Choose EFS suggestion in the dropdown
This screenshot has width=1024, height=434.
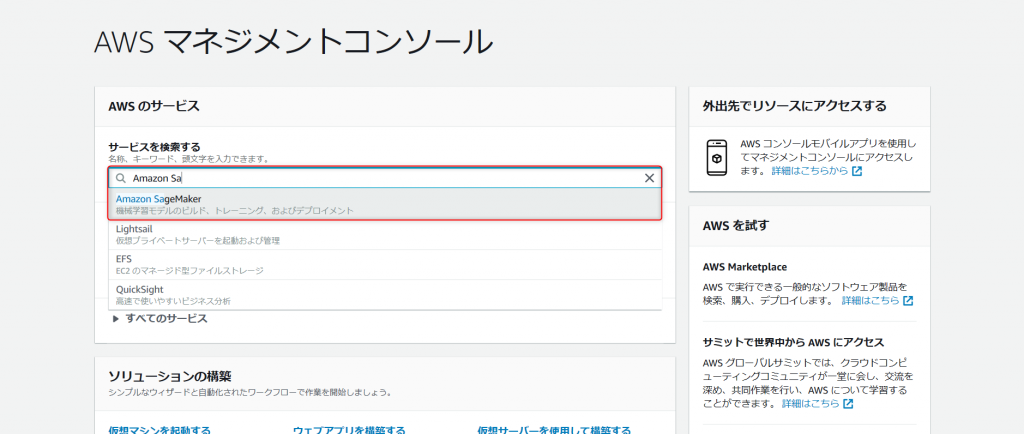385,264
